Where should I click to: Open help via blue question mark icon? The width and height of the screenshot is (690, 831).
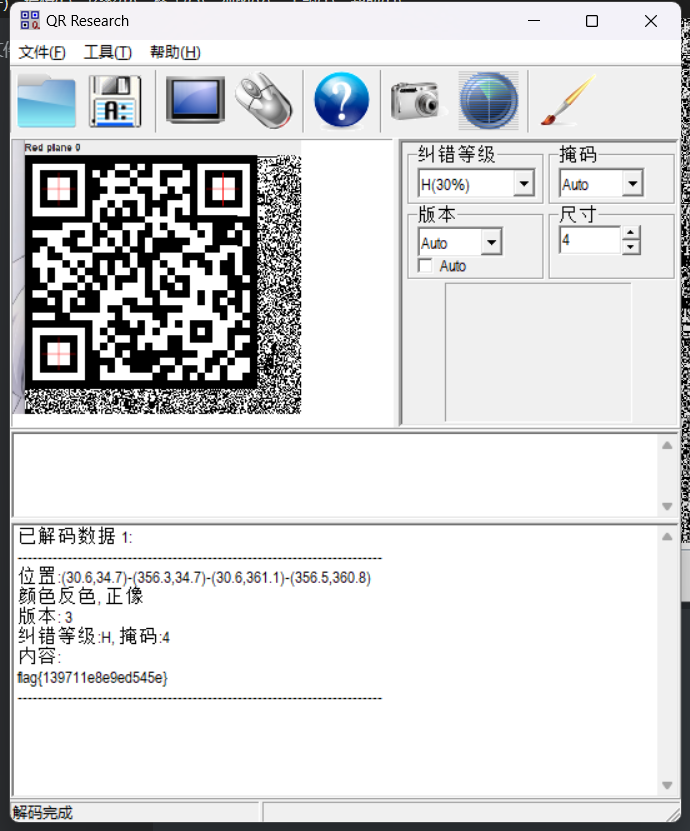click(341, 101)
